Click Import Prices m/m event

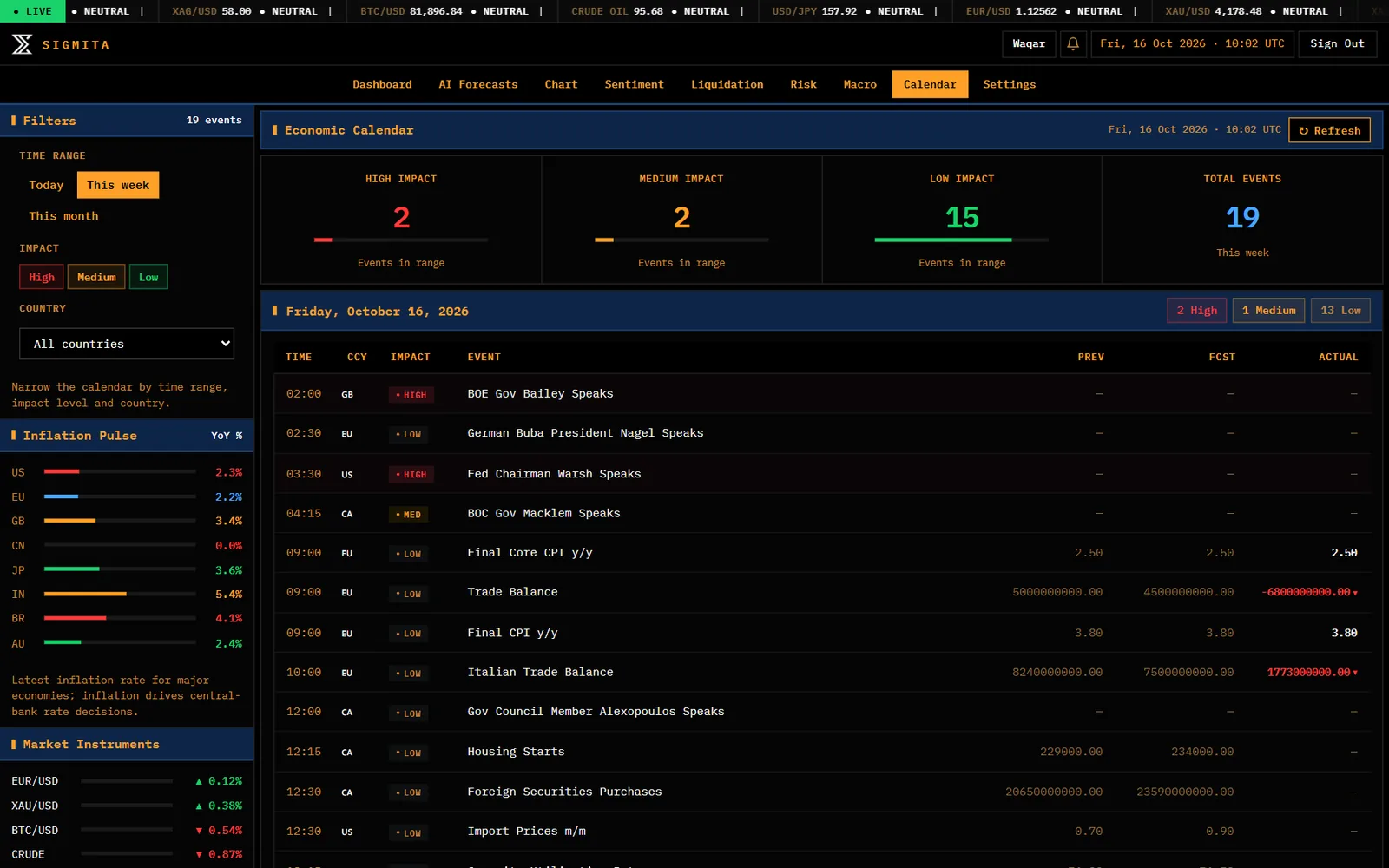(822, 832)
